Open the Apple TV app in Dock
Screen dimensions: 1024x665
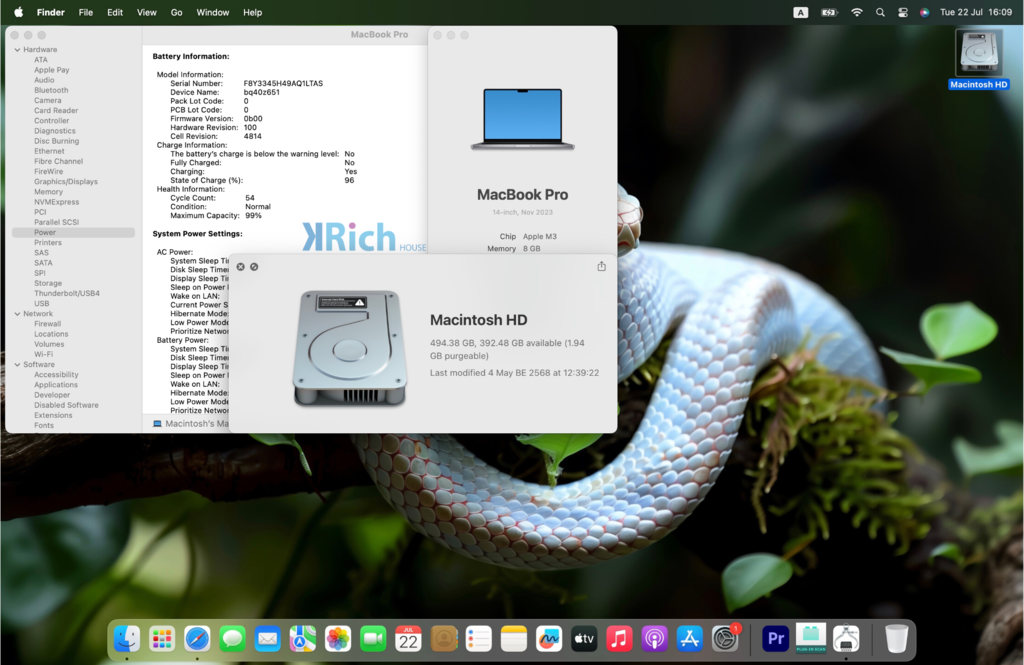(584, 638)
